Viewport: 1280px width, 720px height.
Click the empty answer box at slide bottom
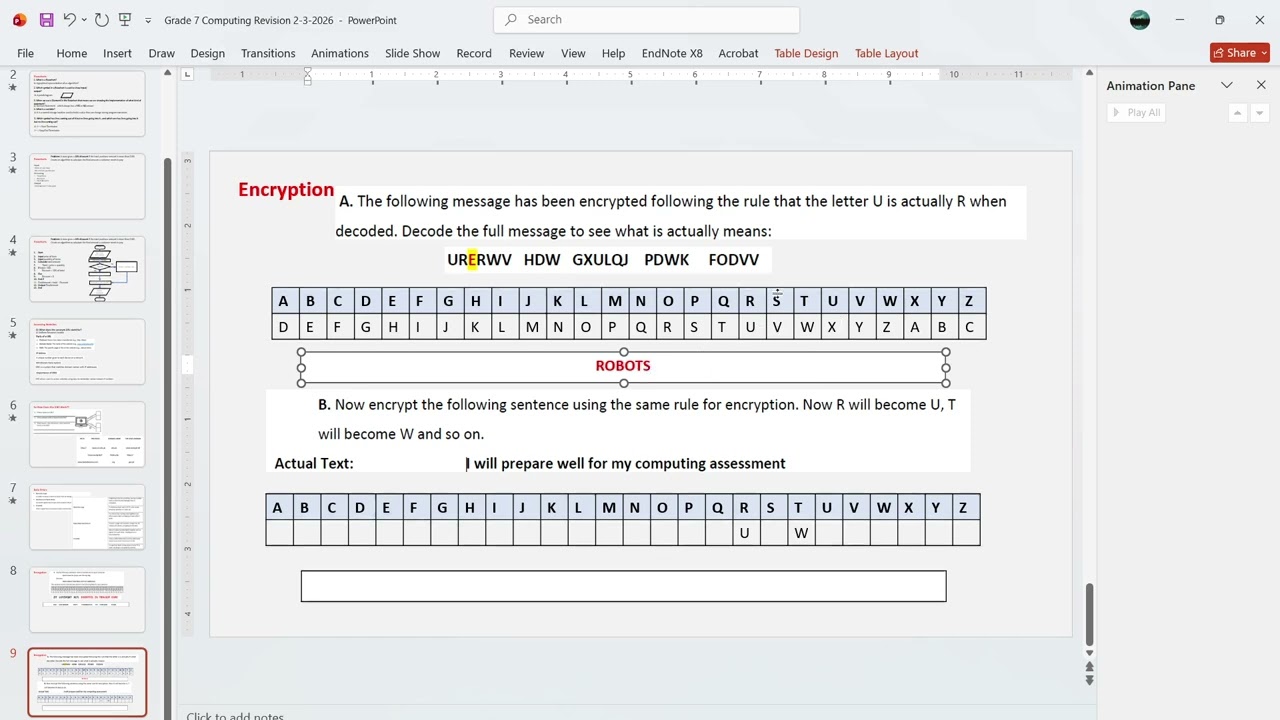(x=623, y=586)
